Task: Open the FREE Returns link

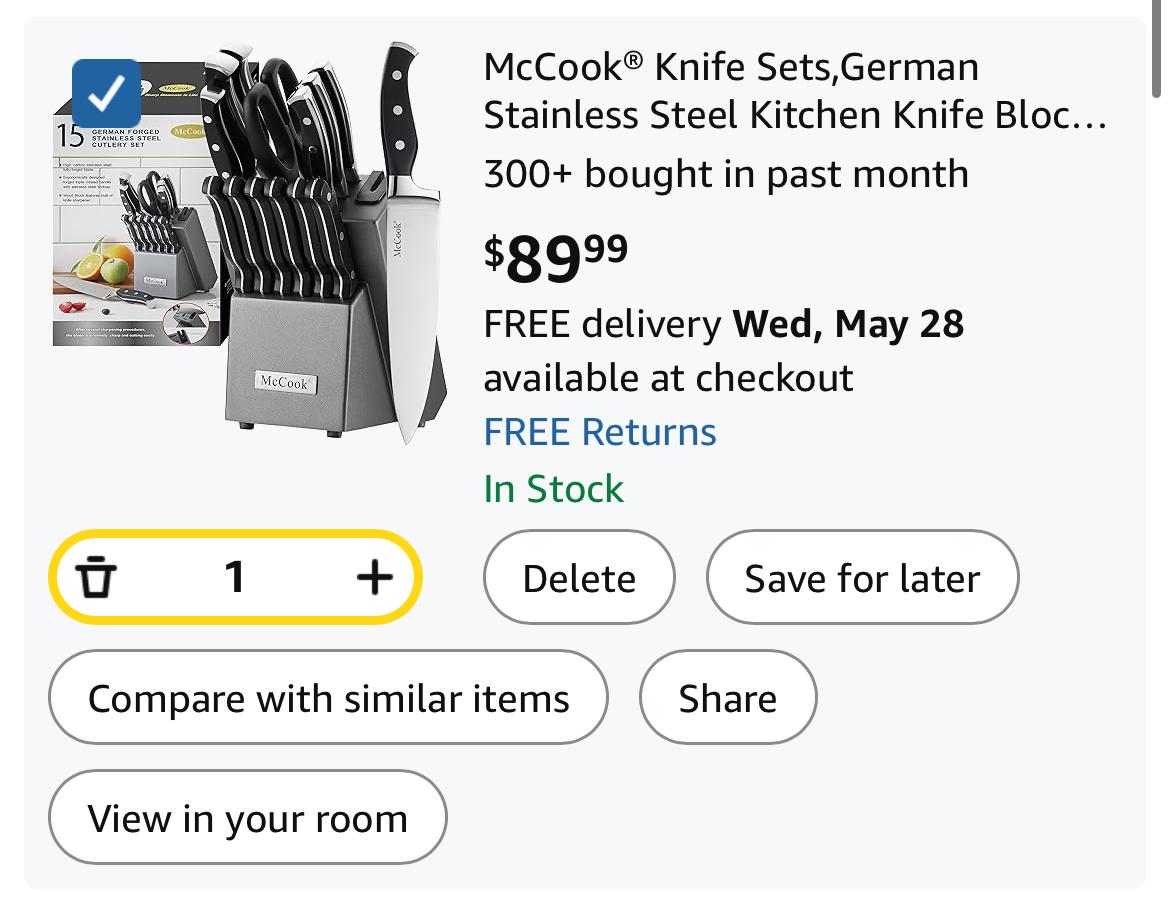Action: pos(600,431)
